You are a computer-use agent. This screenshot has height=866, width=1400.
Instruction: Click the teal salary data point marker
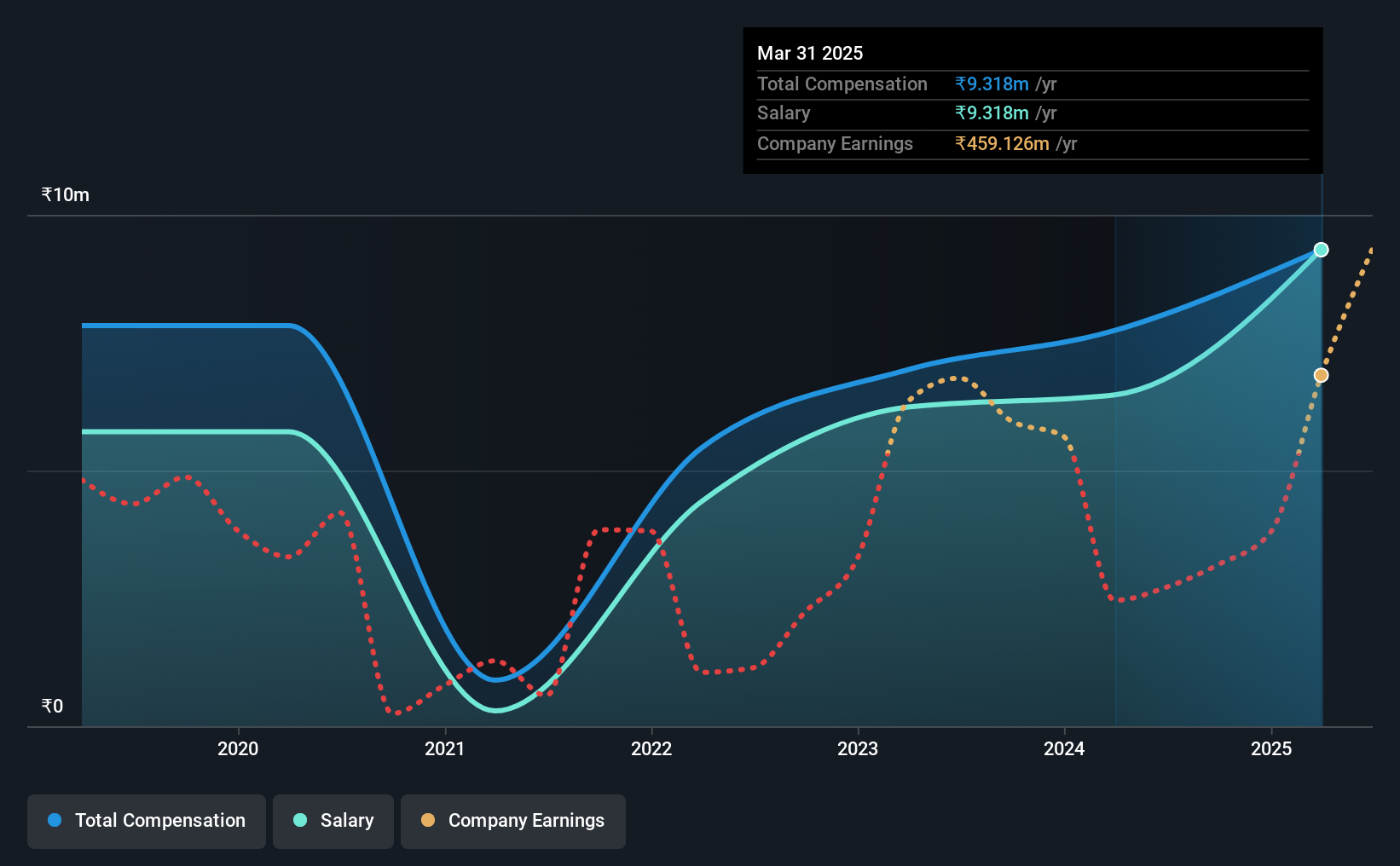click(x=1321, y=250)
